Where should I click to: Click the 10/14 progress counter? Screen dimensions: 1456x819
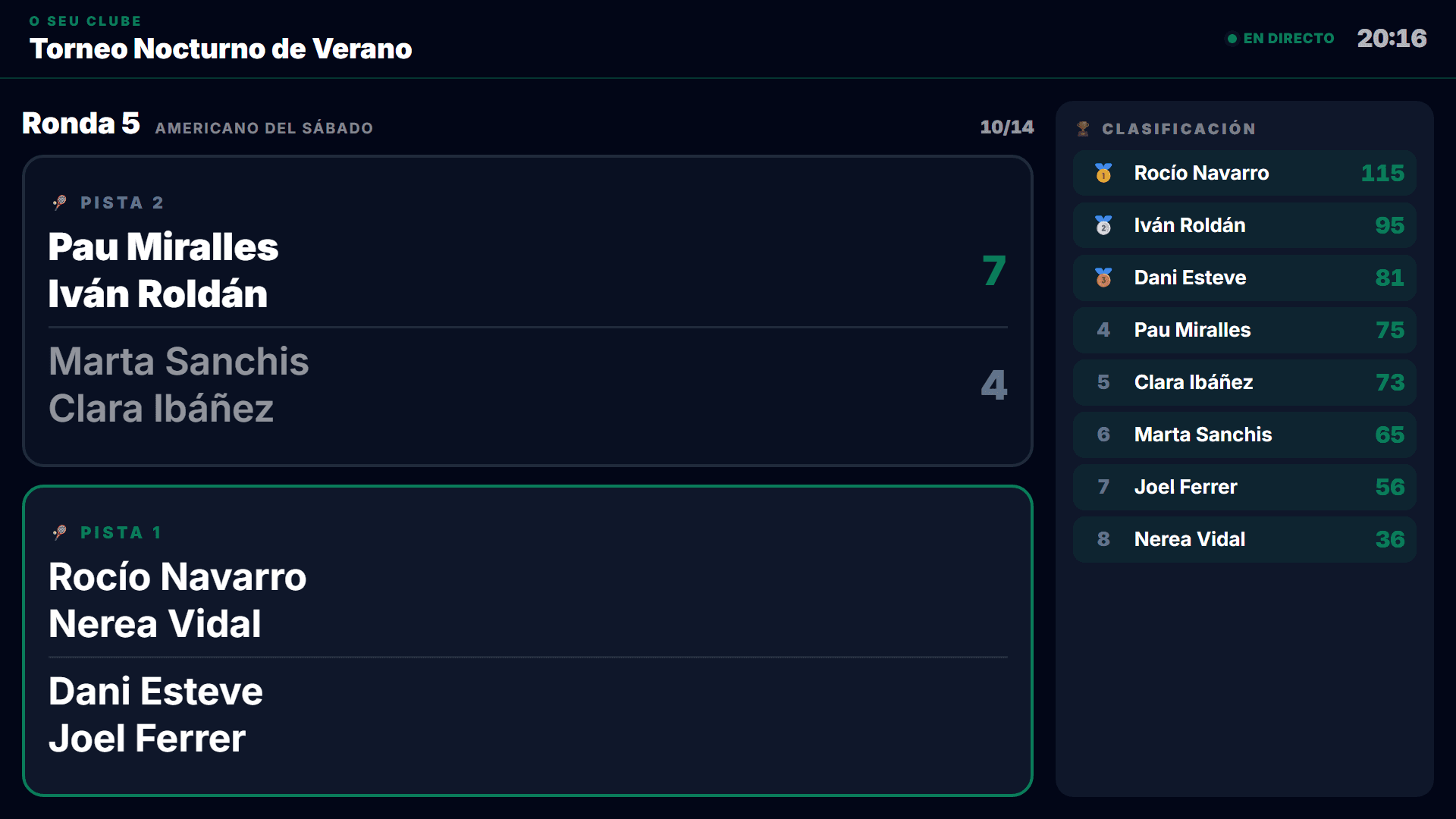pos(1006,127)
